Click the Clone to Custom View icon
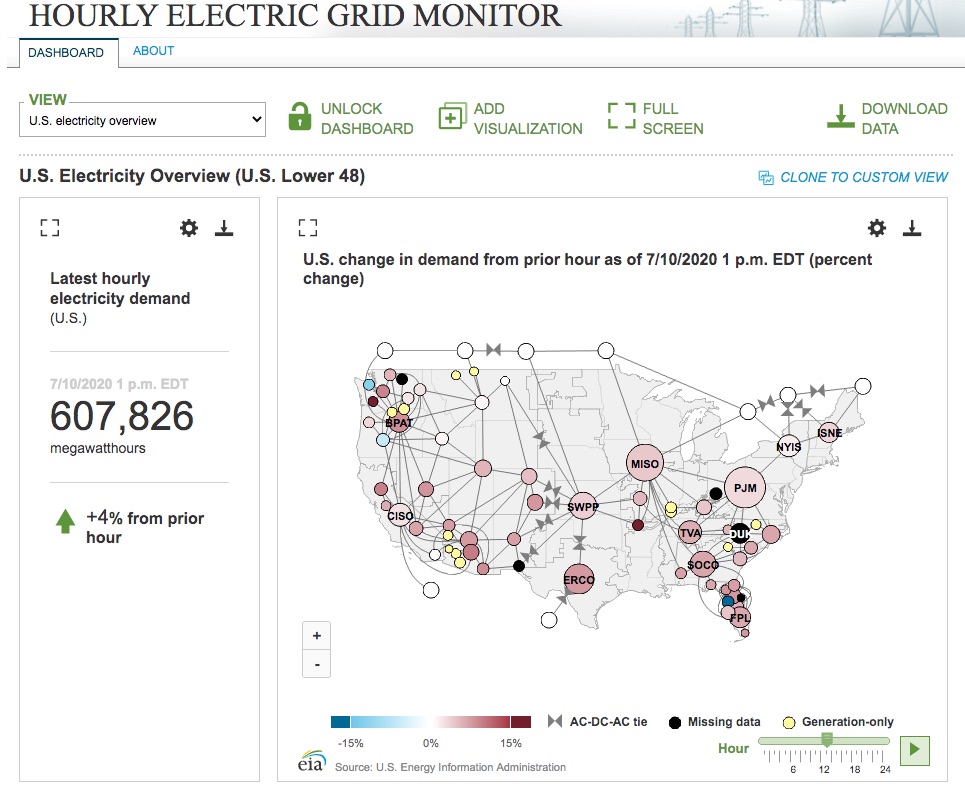The image size is (965, 793). click(766, 178)
